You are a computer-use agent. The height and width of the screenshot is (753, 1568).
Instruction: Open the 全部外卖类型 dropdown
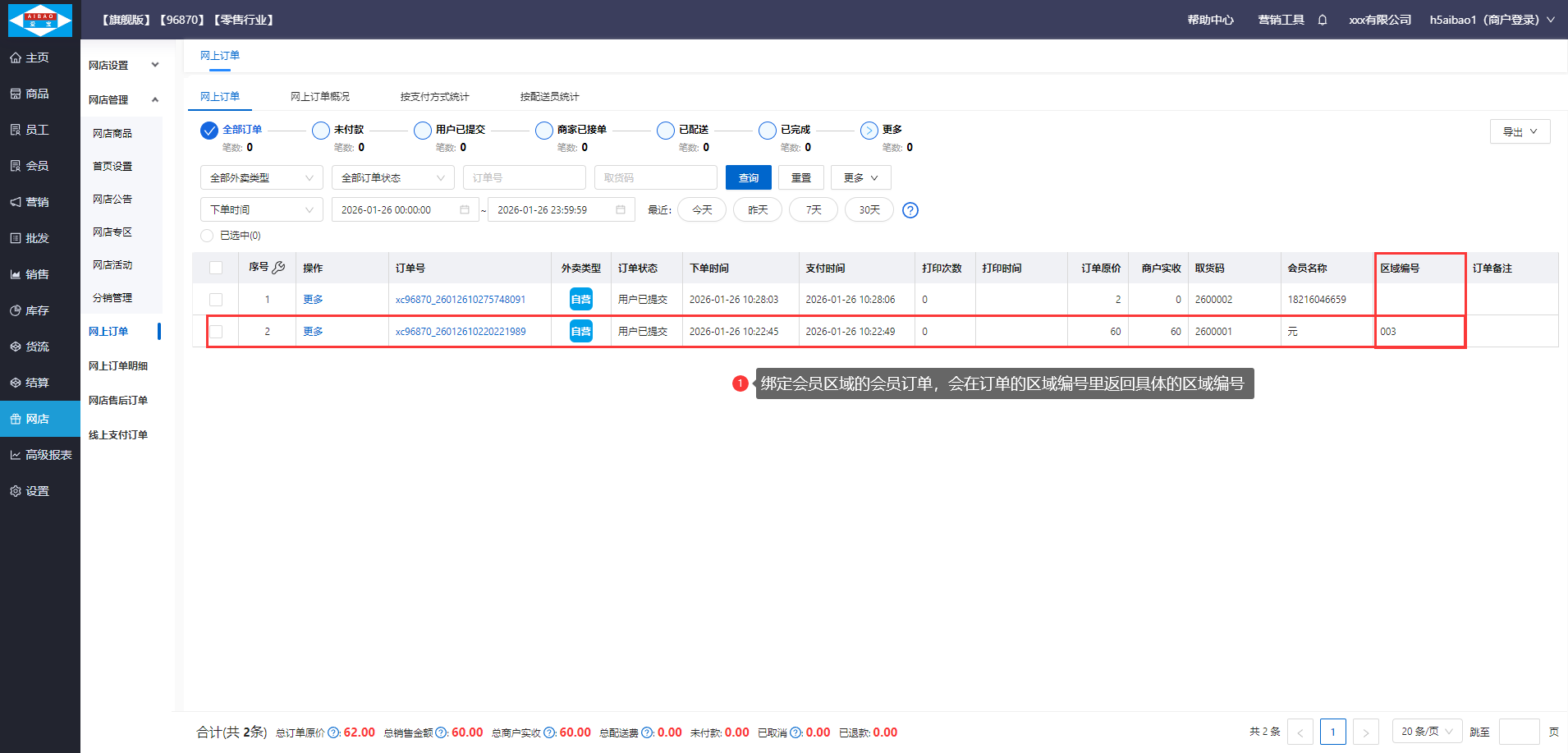point(261,178)
